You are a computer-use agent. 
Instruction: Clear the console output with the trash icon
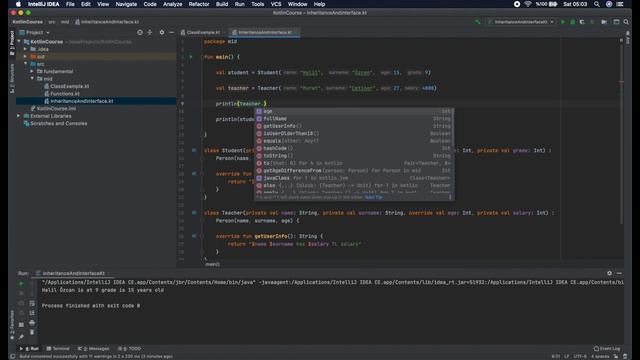tap(32, 332)
